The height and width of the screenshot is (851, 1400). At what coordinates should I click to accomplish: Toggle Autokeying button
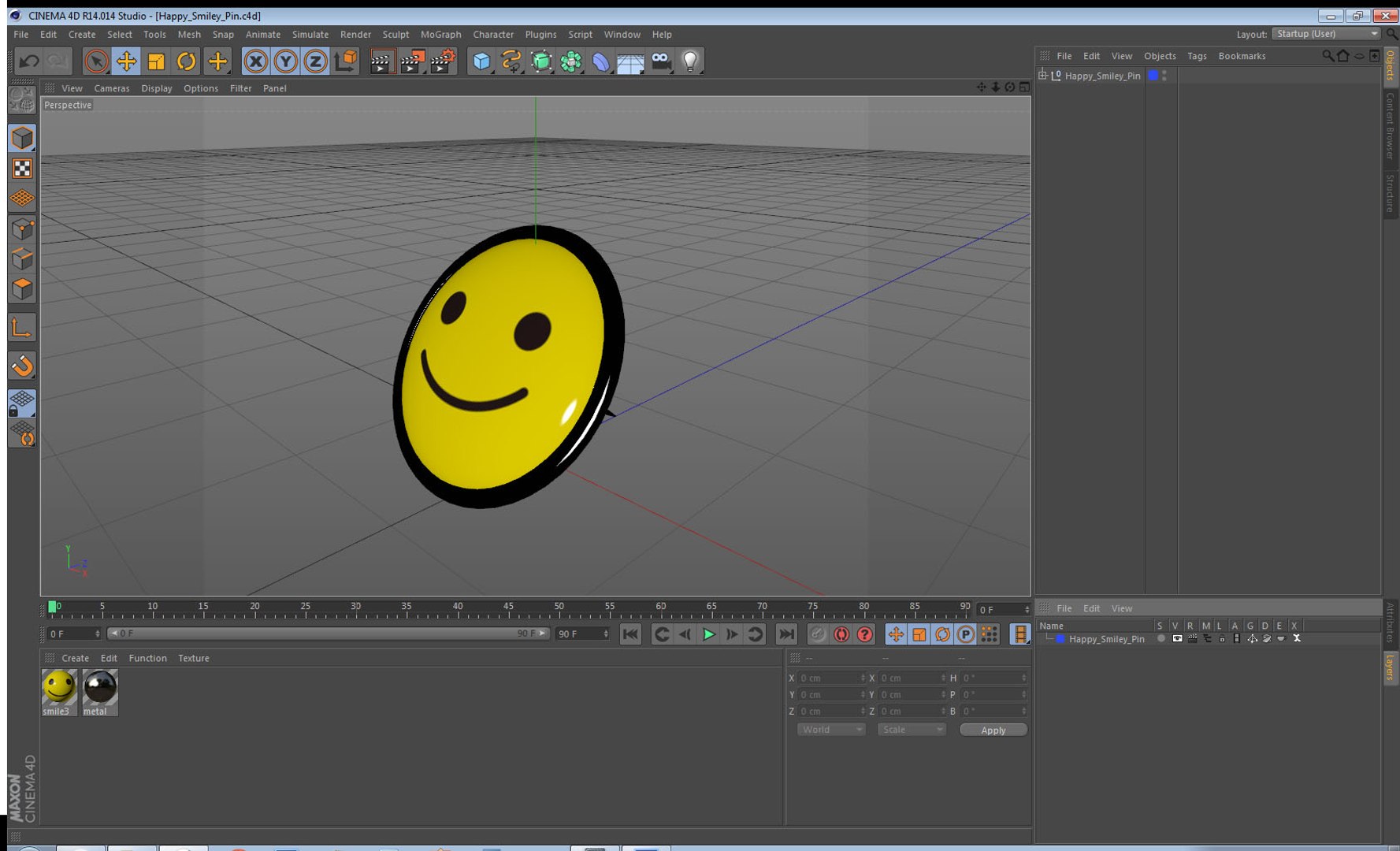coord(841,634)
